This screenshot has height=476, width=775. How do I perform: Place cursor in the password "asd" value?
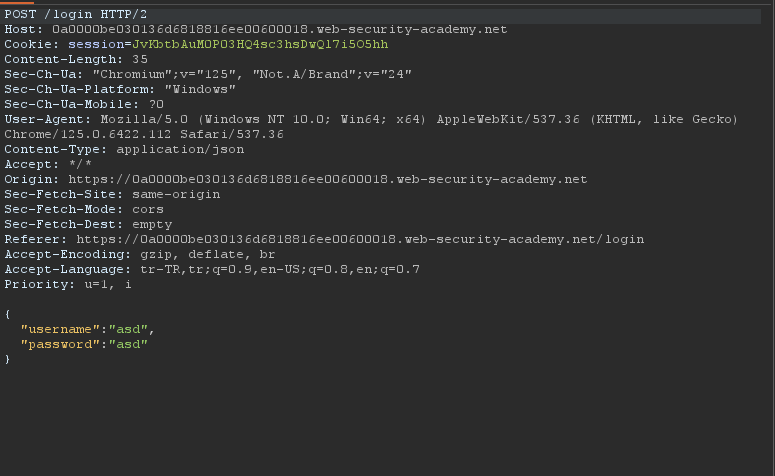(128, 345)
